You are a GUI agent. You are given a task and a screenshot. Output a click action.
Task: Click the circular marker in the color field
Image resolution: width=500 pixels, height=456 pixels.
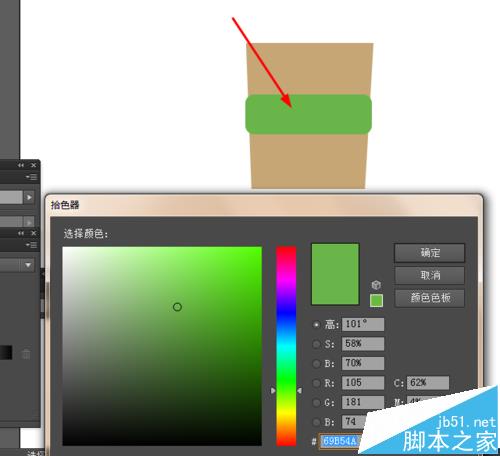pyautogui.click(x=177, y=307)
